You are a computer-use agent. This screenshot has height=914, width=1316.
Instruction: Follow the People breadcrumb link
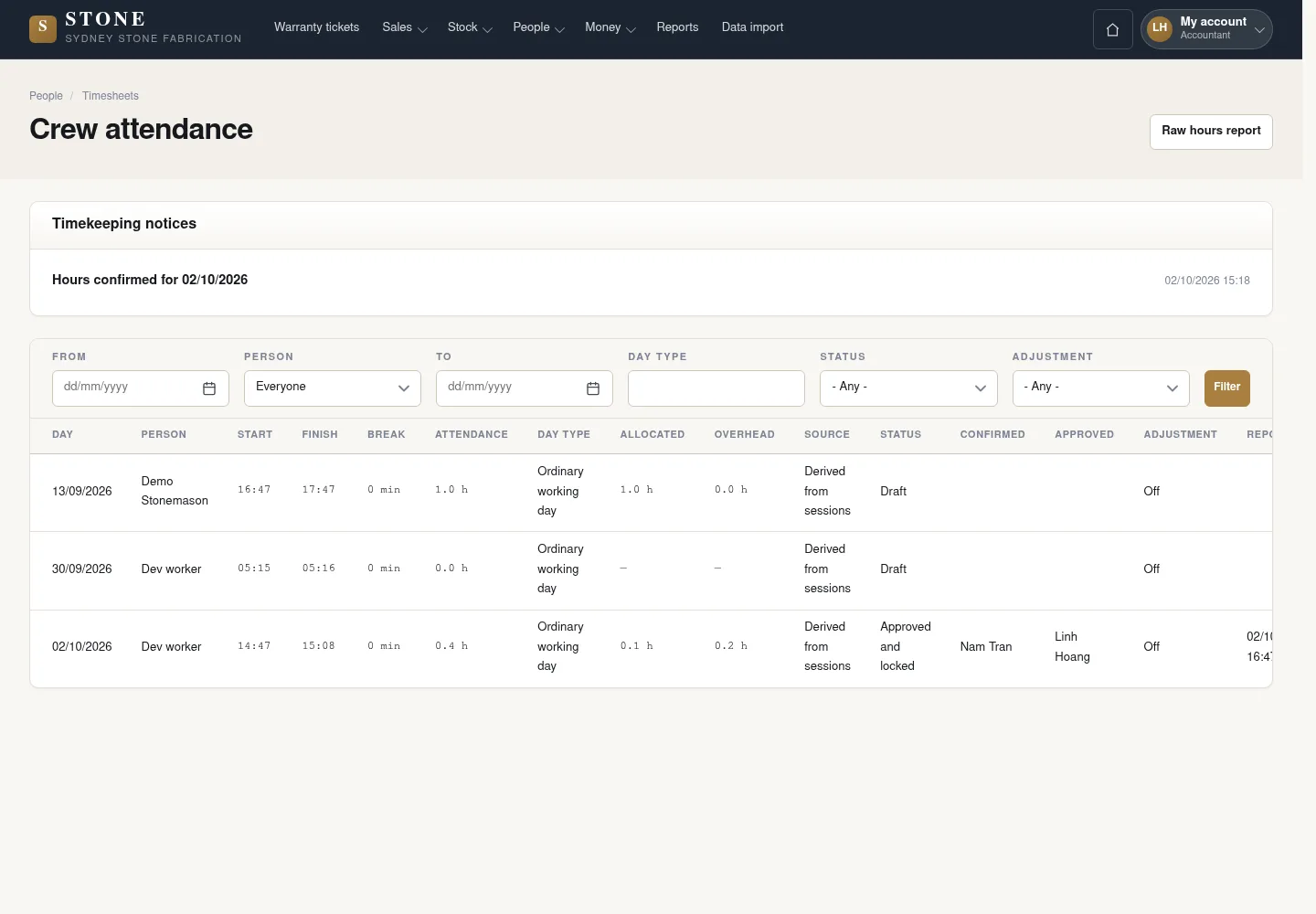click(46, 96)
